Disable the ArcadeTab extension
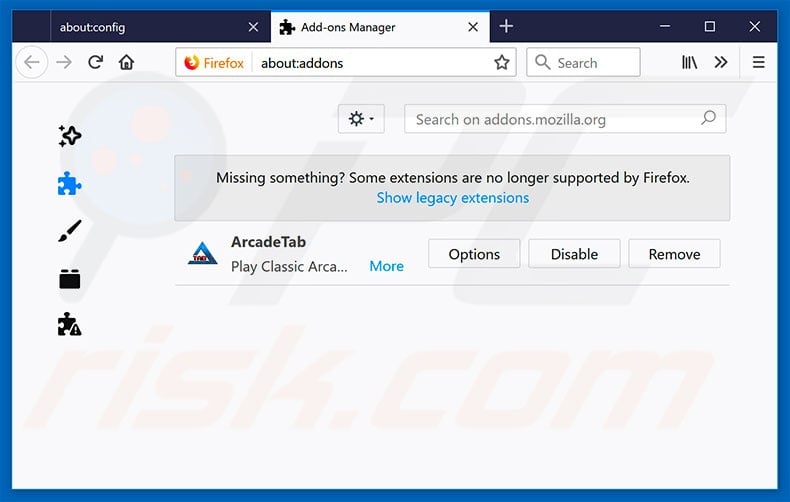Image resolution: width=790 pixels, height=502 pixels. click(x=574, y=254)
